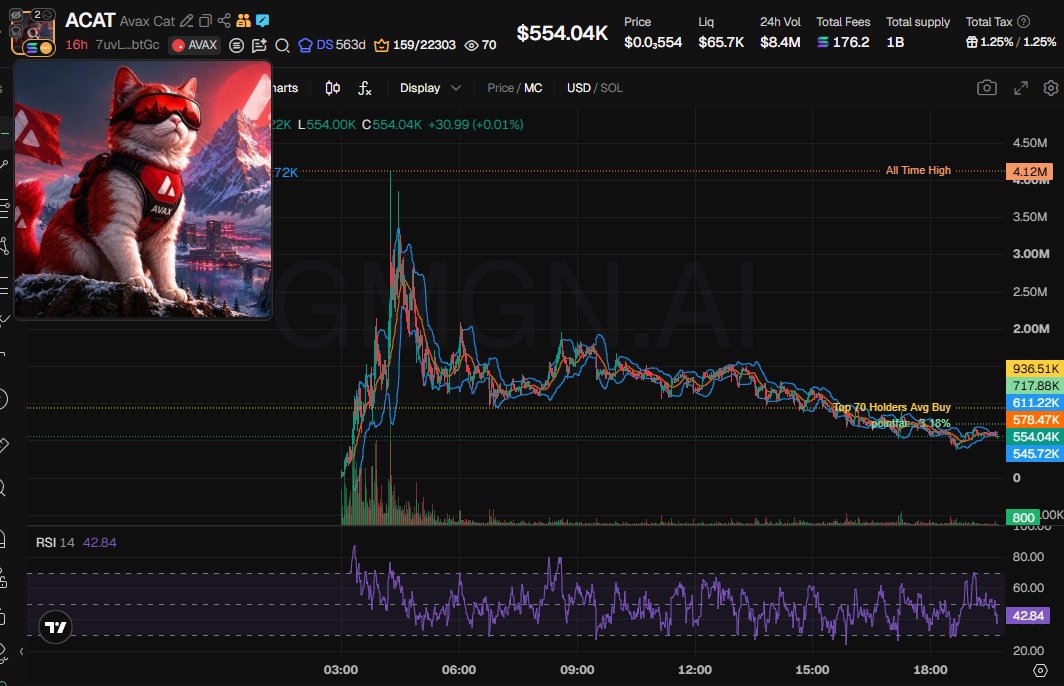Click the Top 70 Holders Avg Buy label

click(x=892, y=407)
